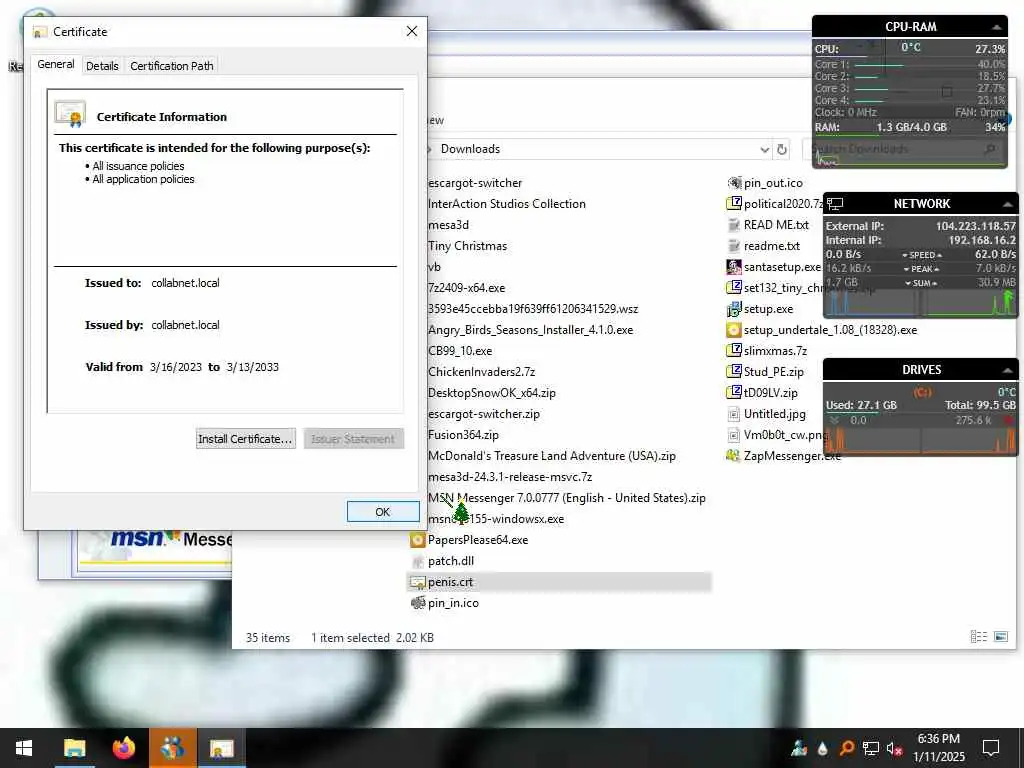
Task: Select santasetup.exe icon
Action: (x=734, y=267)
